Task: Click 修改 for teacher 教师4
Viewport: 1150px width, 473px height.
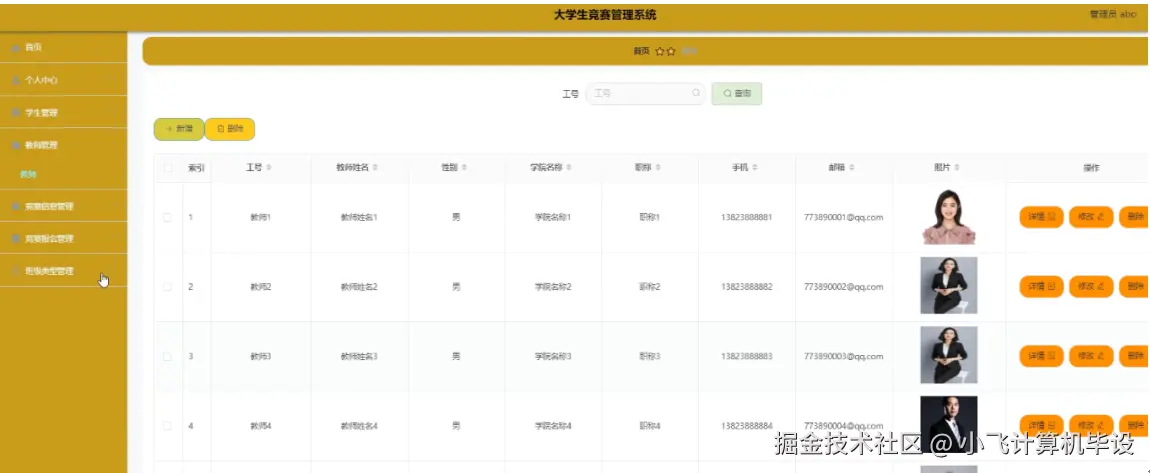Action: 1091,425
